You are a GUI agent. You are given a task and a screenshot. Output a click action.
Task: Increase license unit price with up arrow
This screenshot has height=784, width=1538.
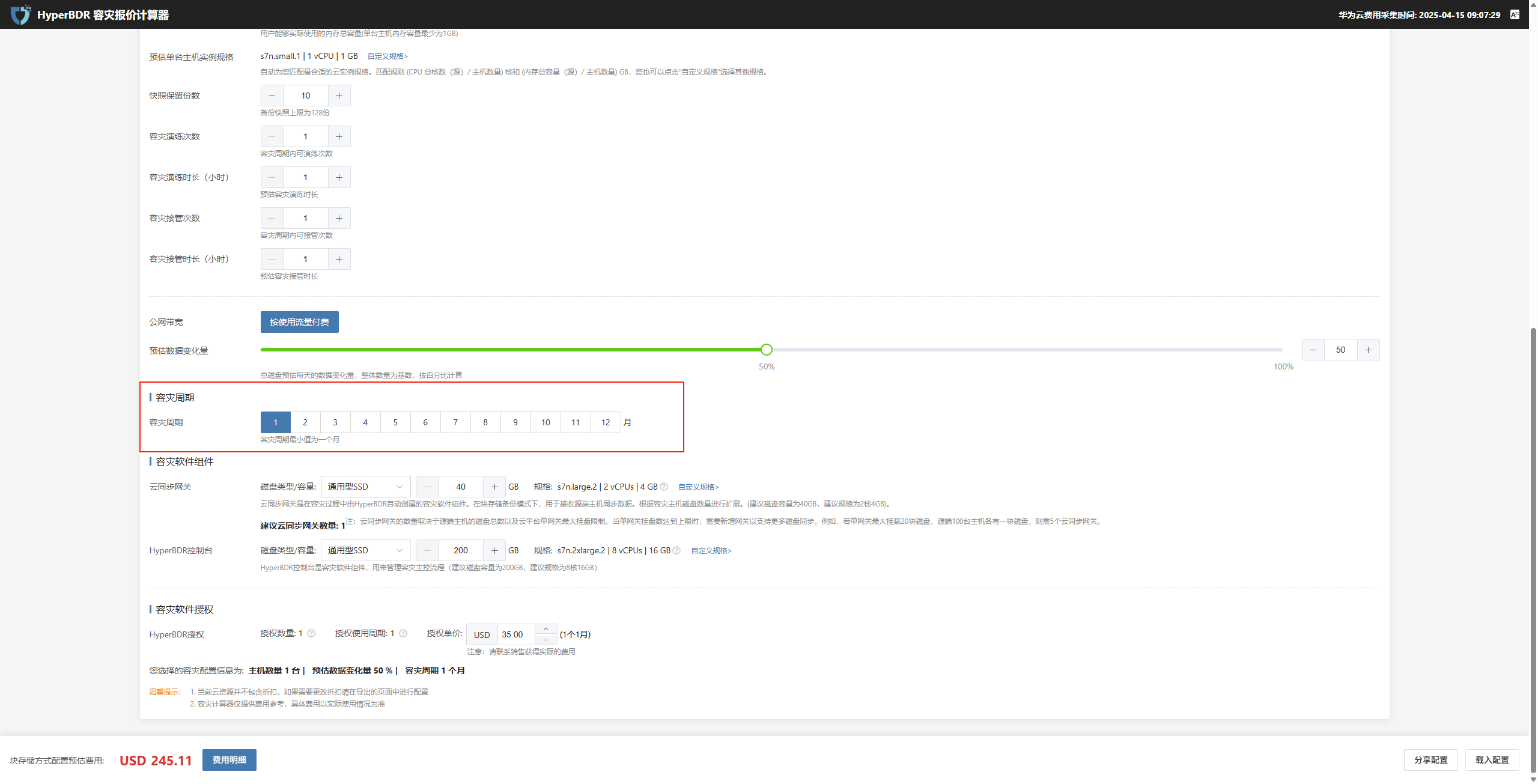coord(546,629)
